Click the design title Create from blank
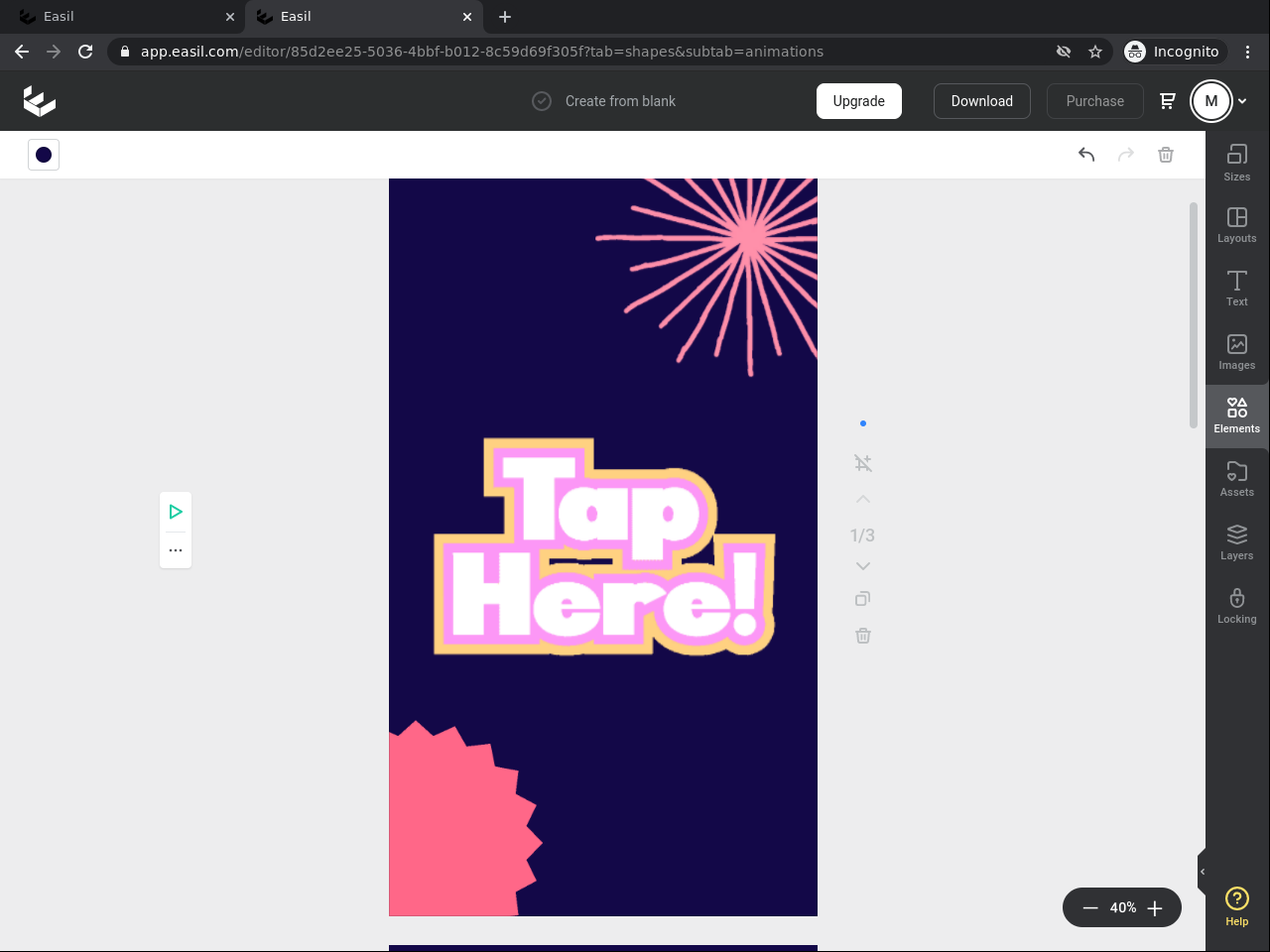The height and width of the screenshot is (952, 1270). point(620,101)
